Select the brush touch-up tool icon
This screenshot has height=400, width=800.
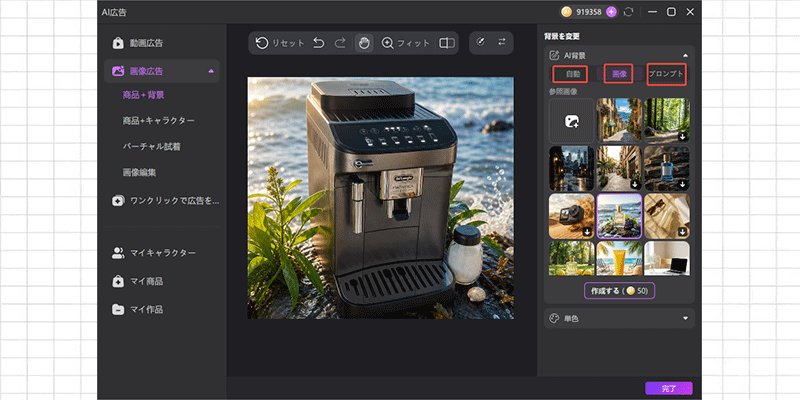pyautogui.click(x=480, y=42)
